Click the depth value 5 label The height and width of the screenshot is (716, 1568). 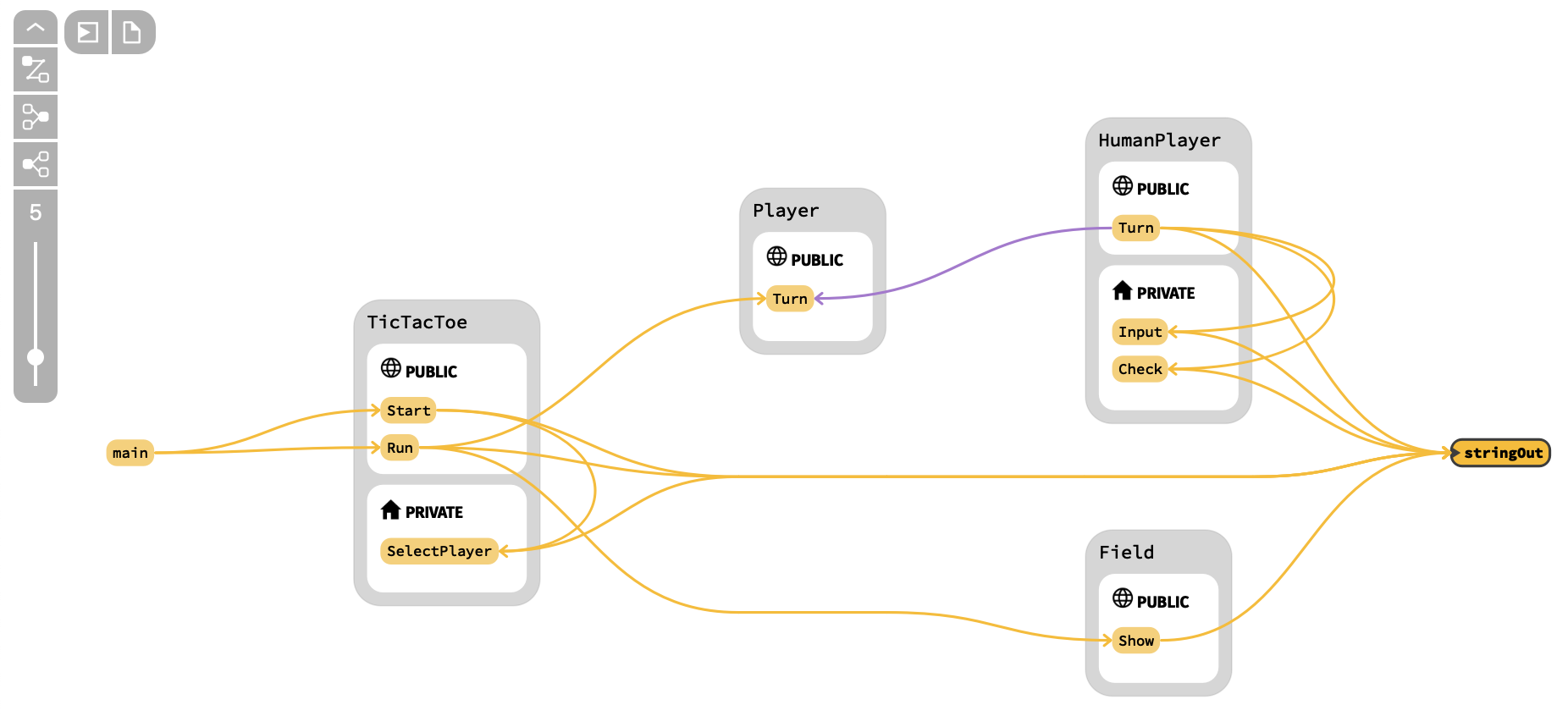(x=36, y=212)
